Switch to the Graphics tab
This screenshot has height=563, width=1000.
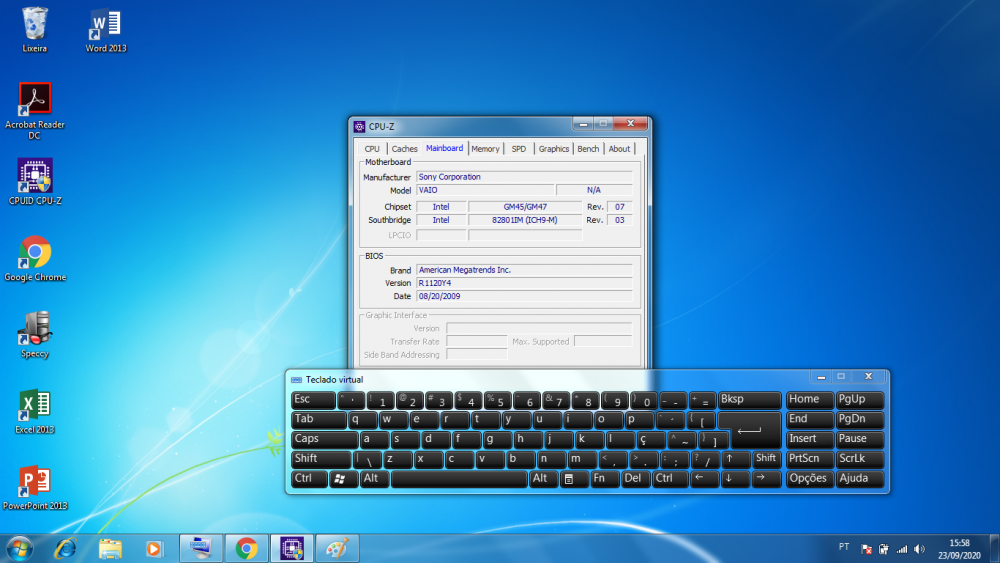[554, 149]
